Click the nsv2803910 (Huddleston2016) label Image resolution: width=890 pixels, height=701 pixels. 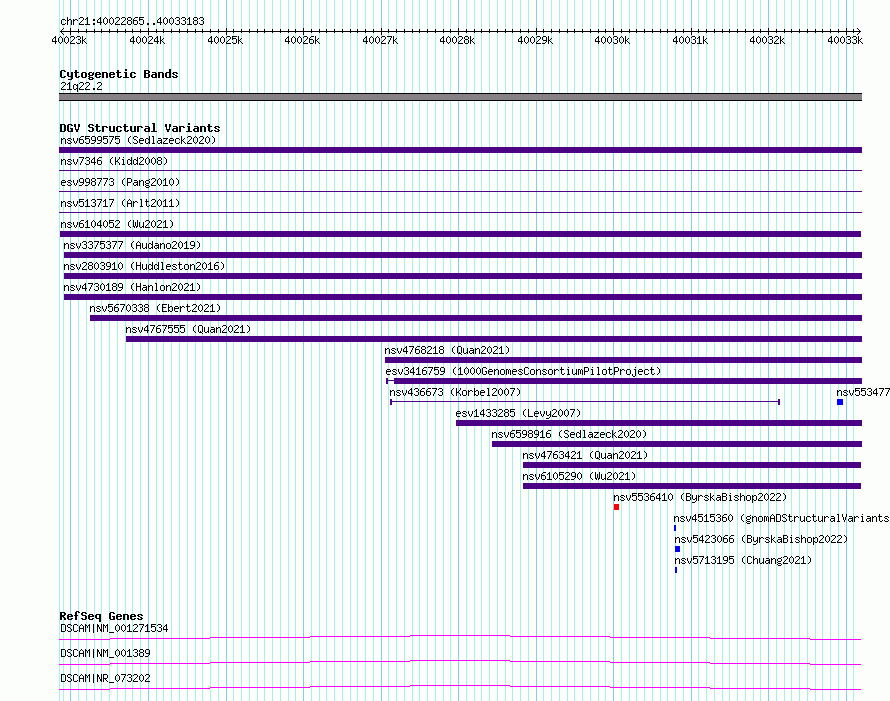coord(144,266)
